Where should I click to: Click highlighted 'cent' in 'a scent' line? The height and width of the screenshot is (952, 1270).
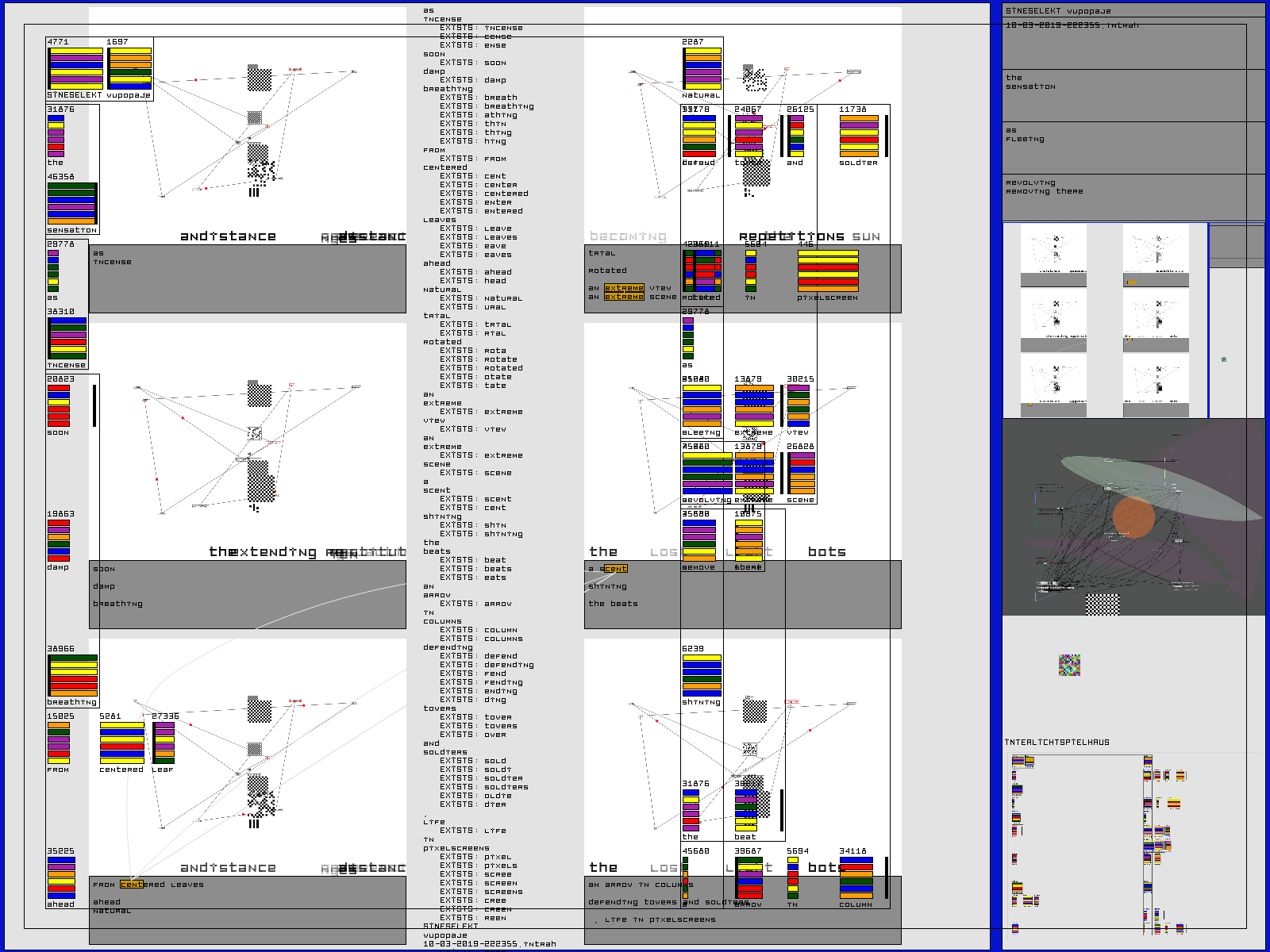click(x=614, y=569)
